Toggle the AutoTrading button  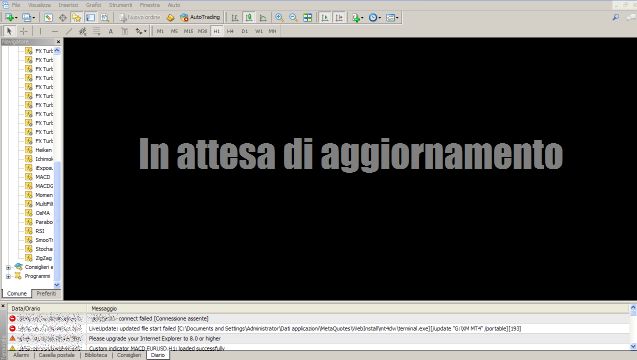click(x=200, y=17)
